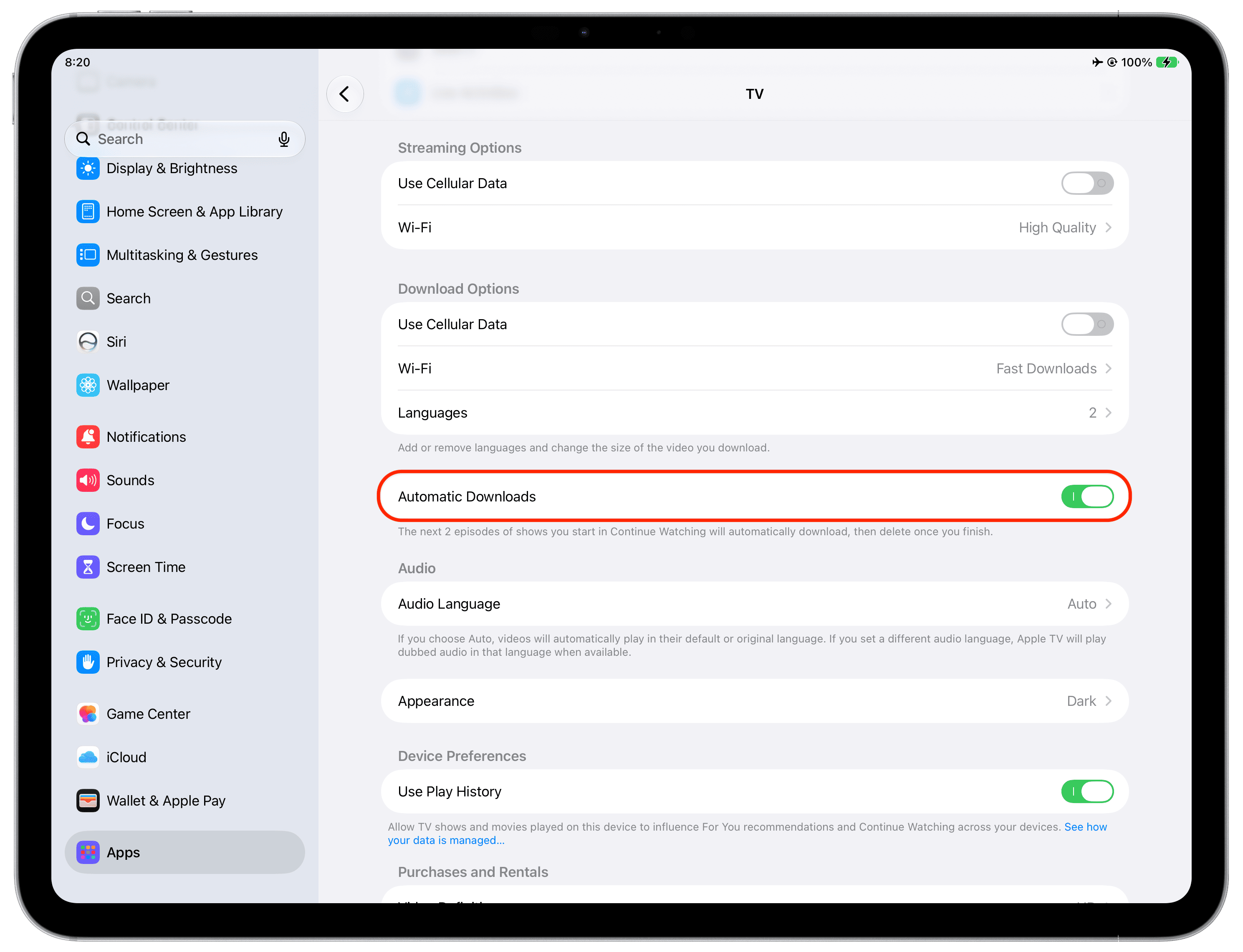
Task: Open Privacy & Security hand icon
Action: (x=88, y=662)
